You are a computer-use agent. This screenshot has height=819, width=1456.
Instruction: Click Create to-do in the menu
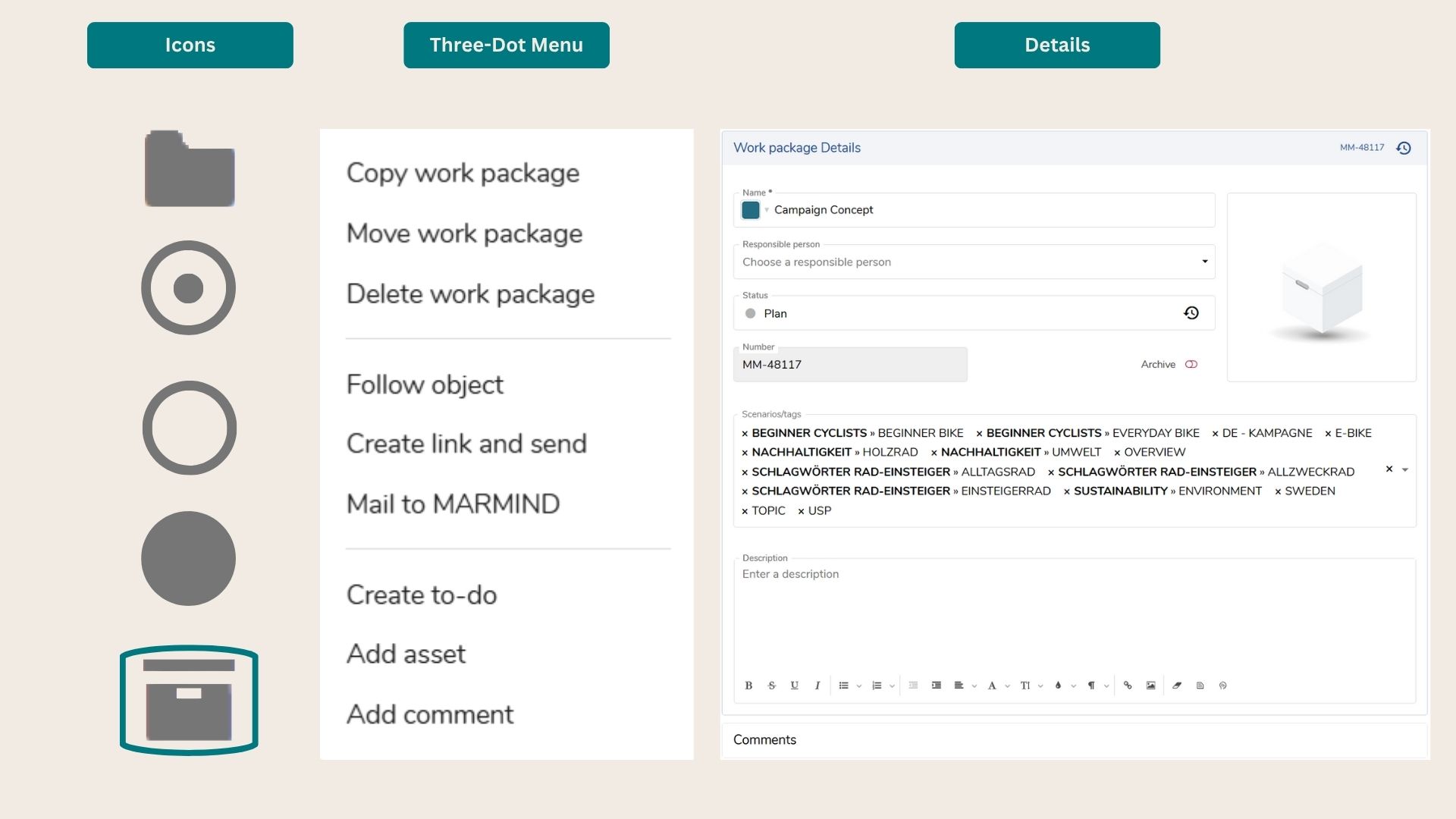422,595
